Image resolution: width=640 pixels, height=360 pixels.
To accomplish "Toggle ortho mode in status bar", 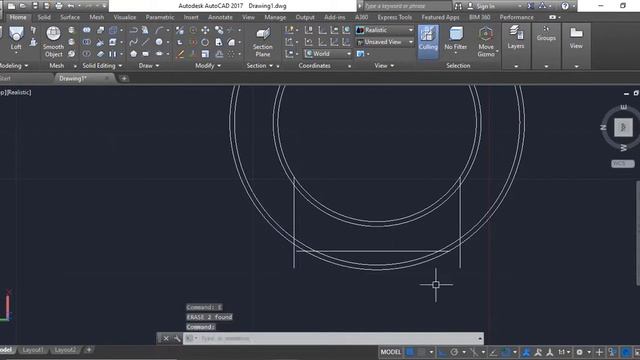I will pos(442,352).
